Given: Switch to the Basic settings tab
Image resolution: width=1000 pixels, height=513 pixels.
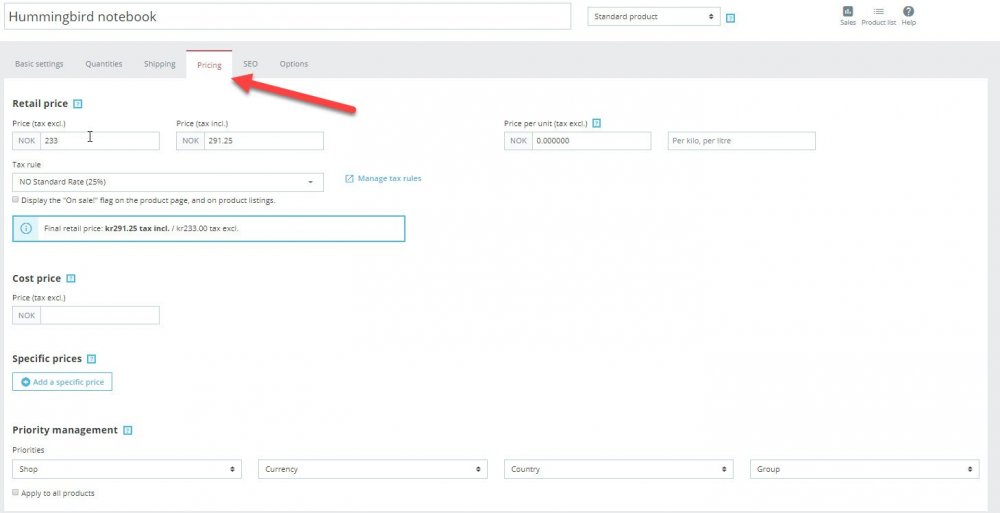Looking at the screenshot, I should (39, 64).
